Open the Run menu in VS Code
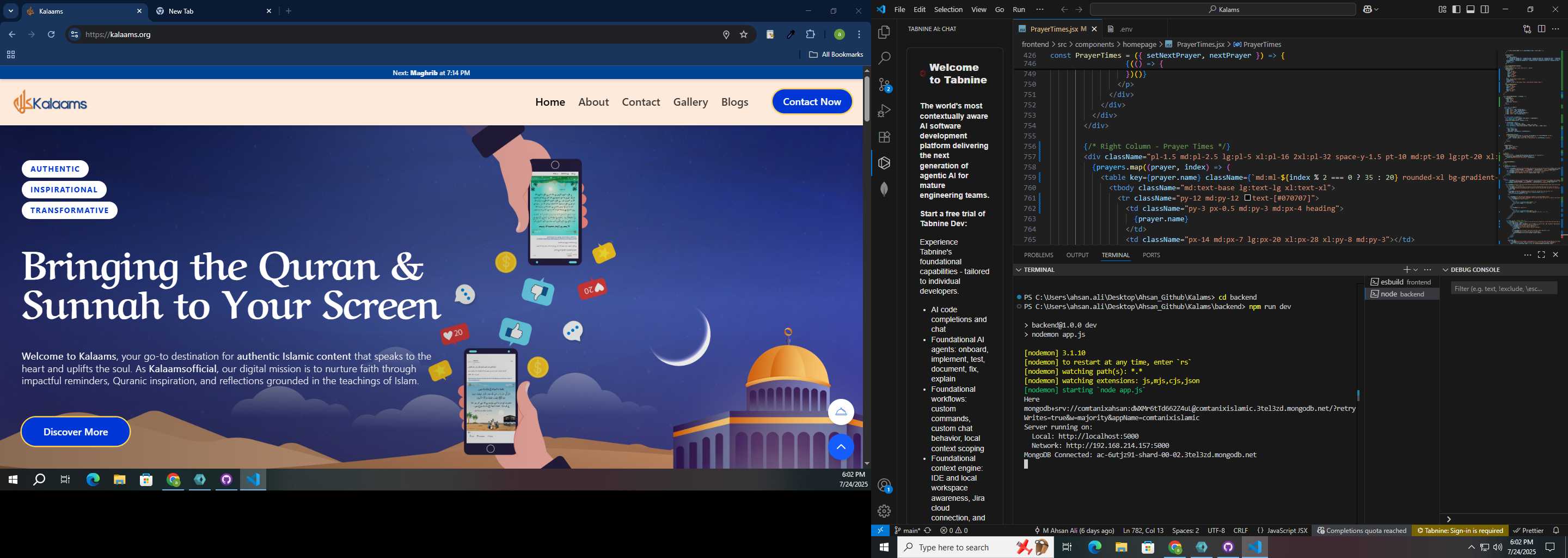This screenshot has height=558, width=1568. [x=1018, y=10]
